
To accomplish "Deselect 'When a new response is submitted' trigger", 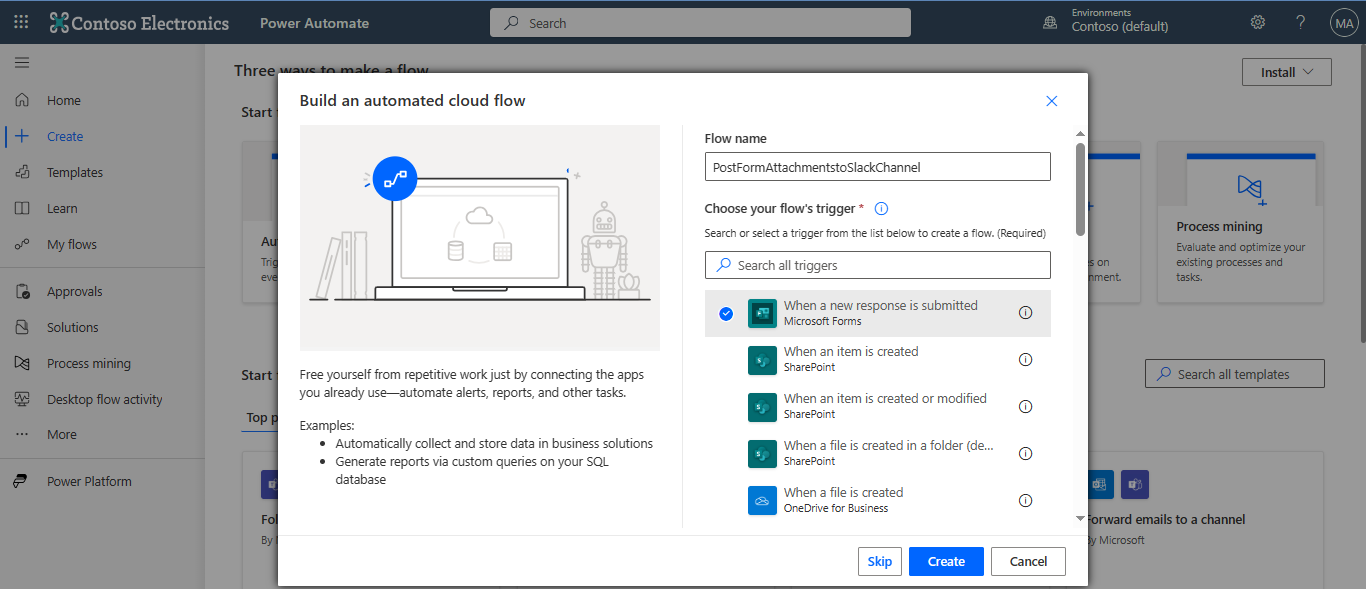I will (726, 314).
